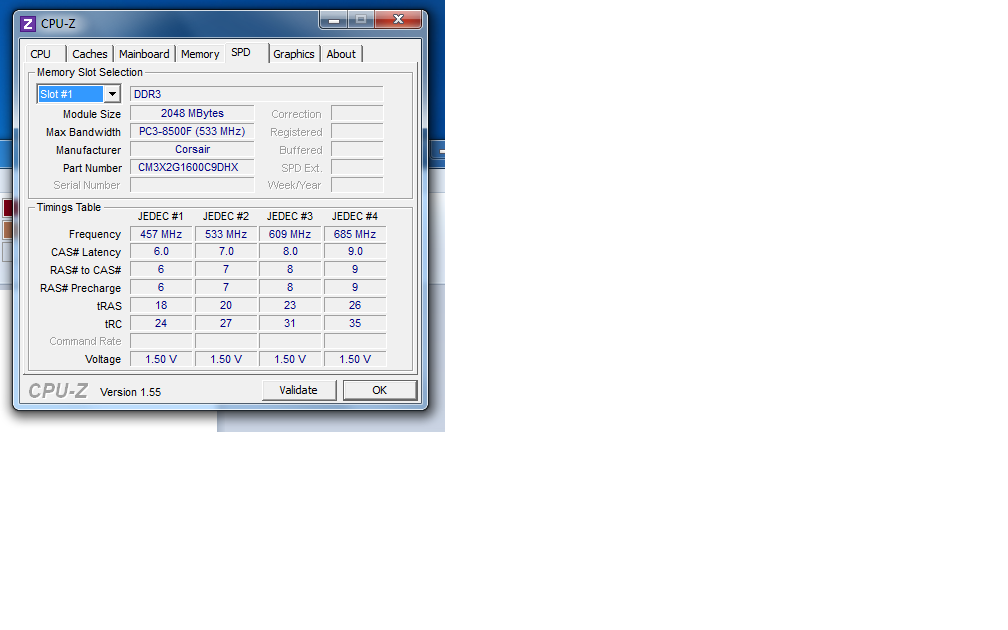The image size is (1008, 630).
Task: Select the 2048 MBytes module size value
Action: [192, 113]
